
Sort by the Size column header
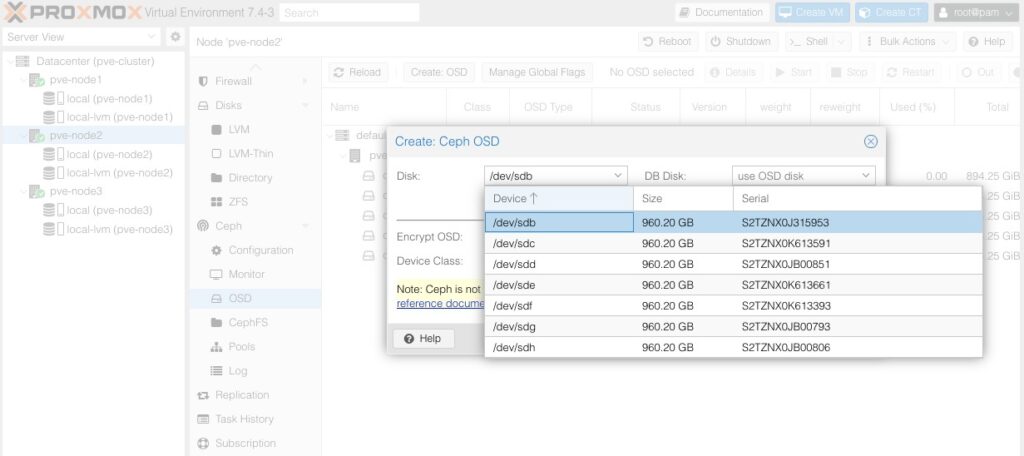click(683, 199)
